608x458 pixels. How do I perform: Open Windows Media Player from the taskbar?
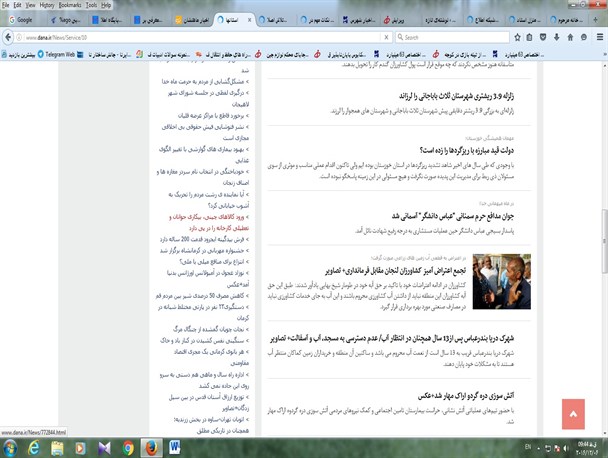(x=81, y=448)
